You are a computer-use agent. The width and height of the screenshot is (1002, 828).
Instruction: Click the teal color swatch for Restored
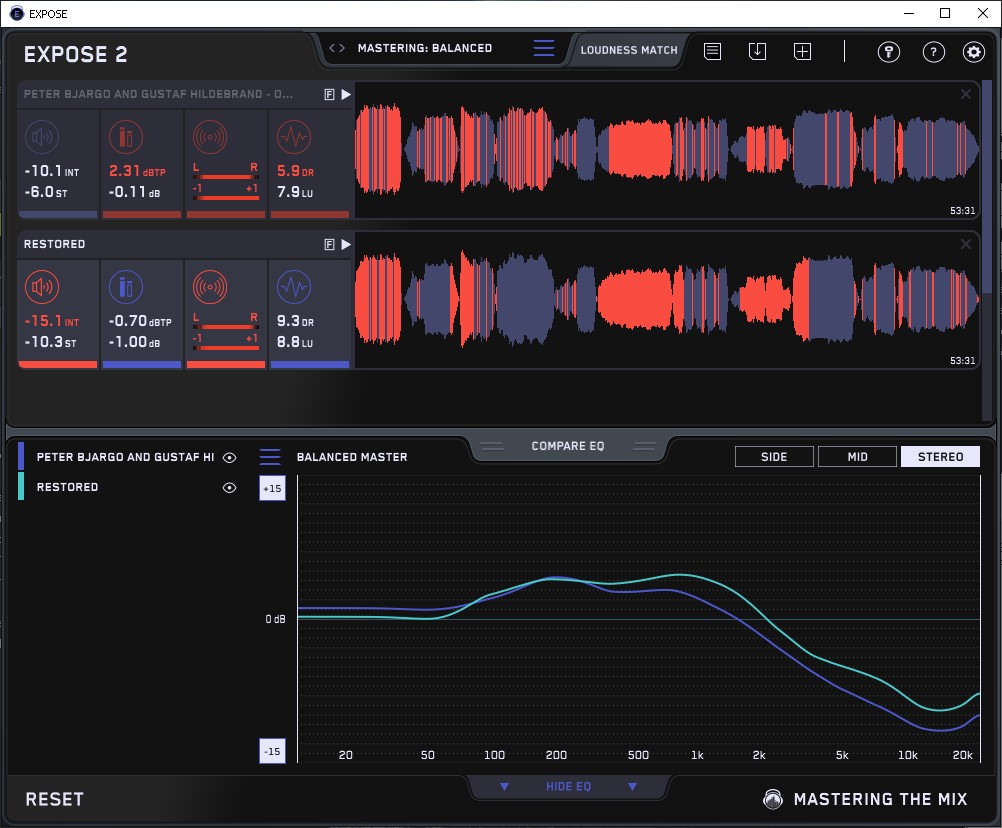point(21,486)
